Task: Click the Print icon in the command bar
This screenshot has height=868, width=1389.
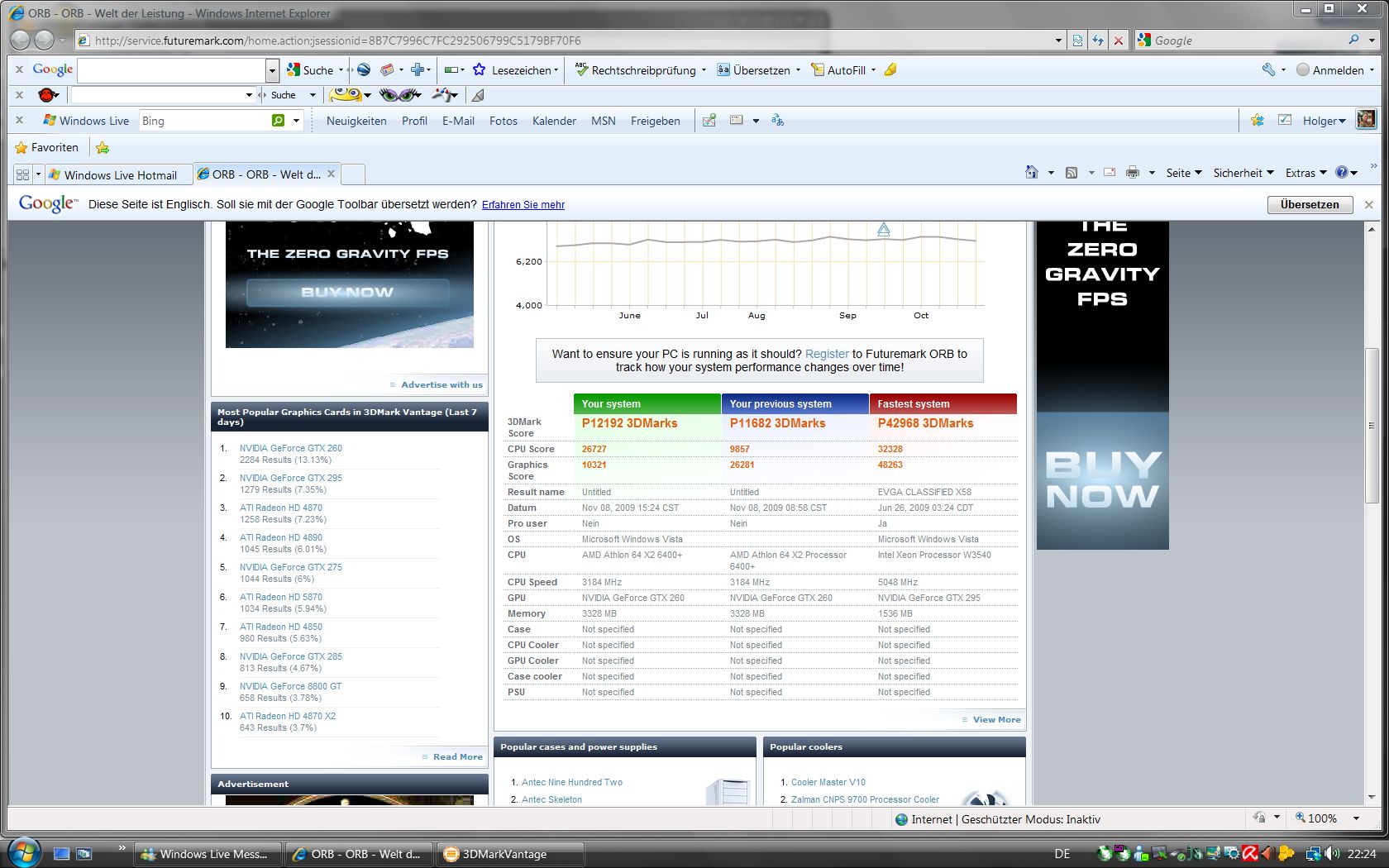Action: pyautogui.click(x=1133, y=173)
